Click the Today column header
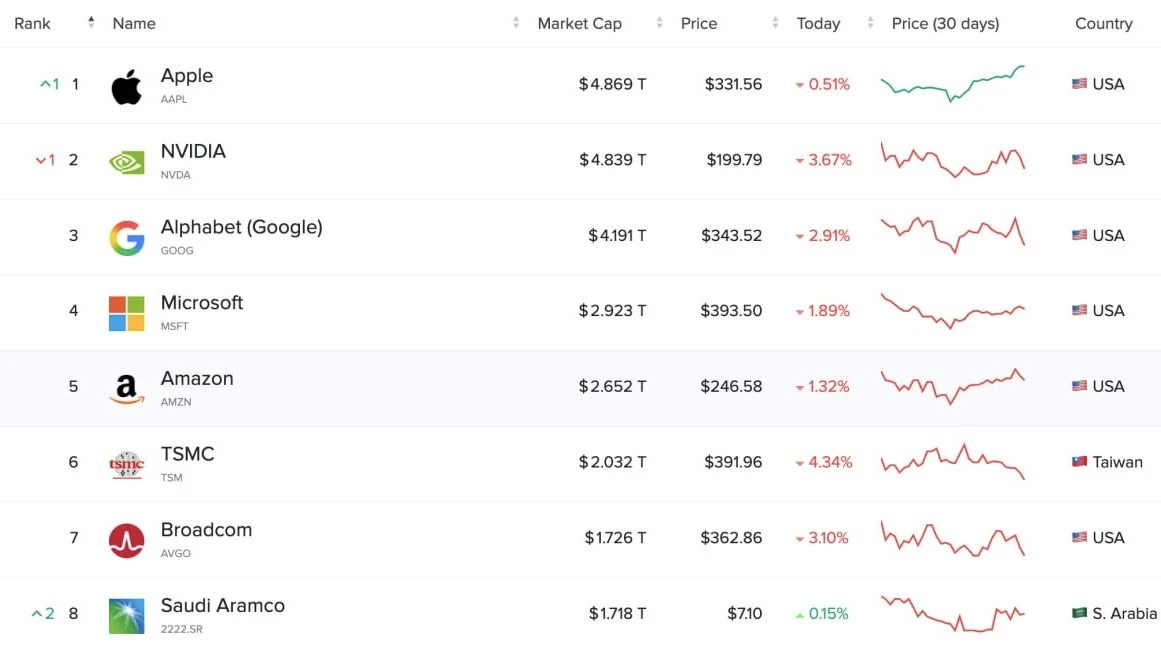Screen dimensions: 1161x653 818,24
